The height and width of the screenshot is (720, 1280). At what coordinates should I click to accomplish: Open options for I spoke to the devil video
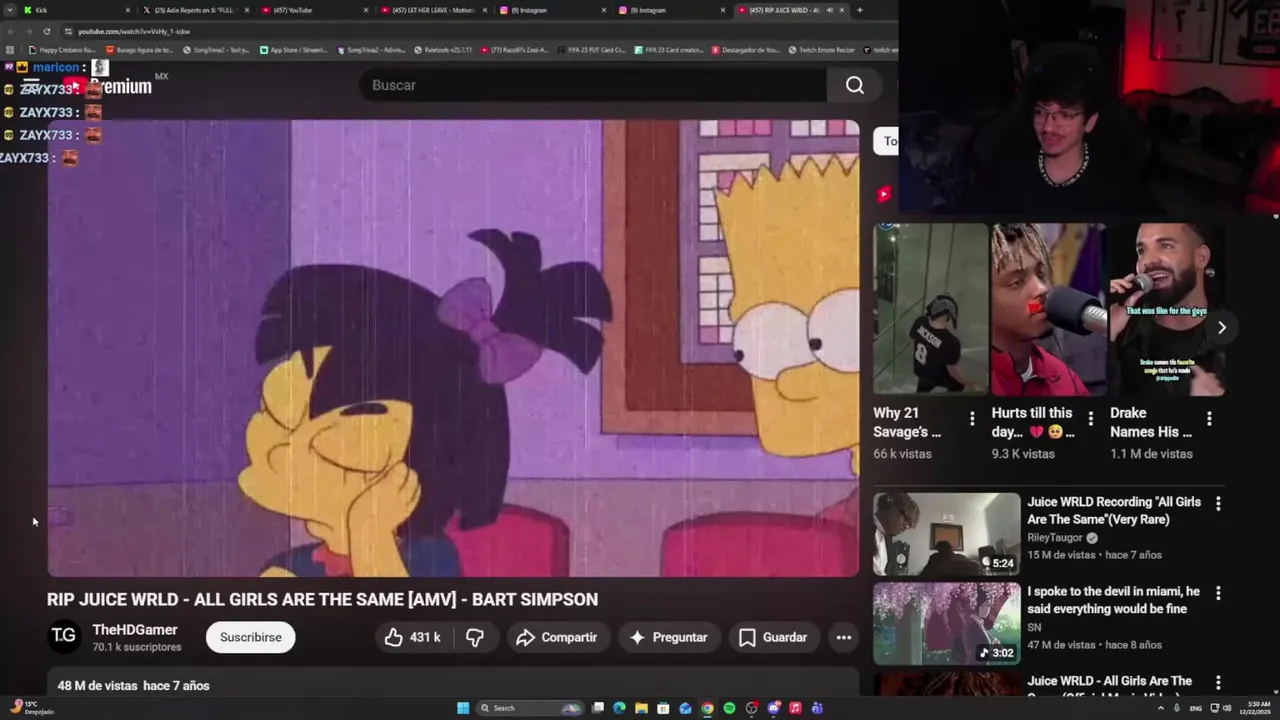click(x=1218, y=593)
